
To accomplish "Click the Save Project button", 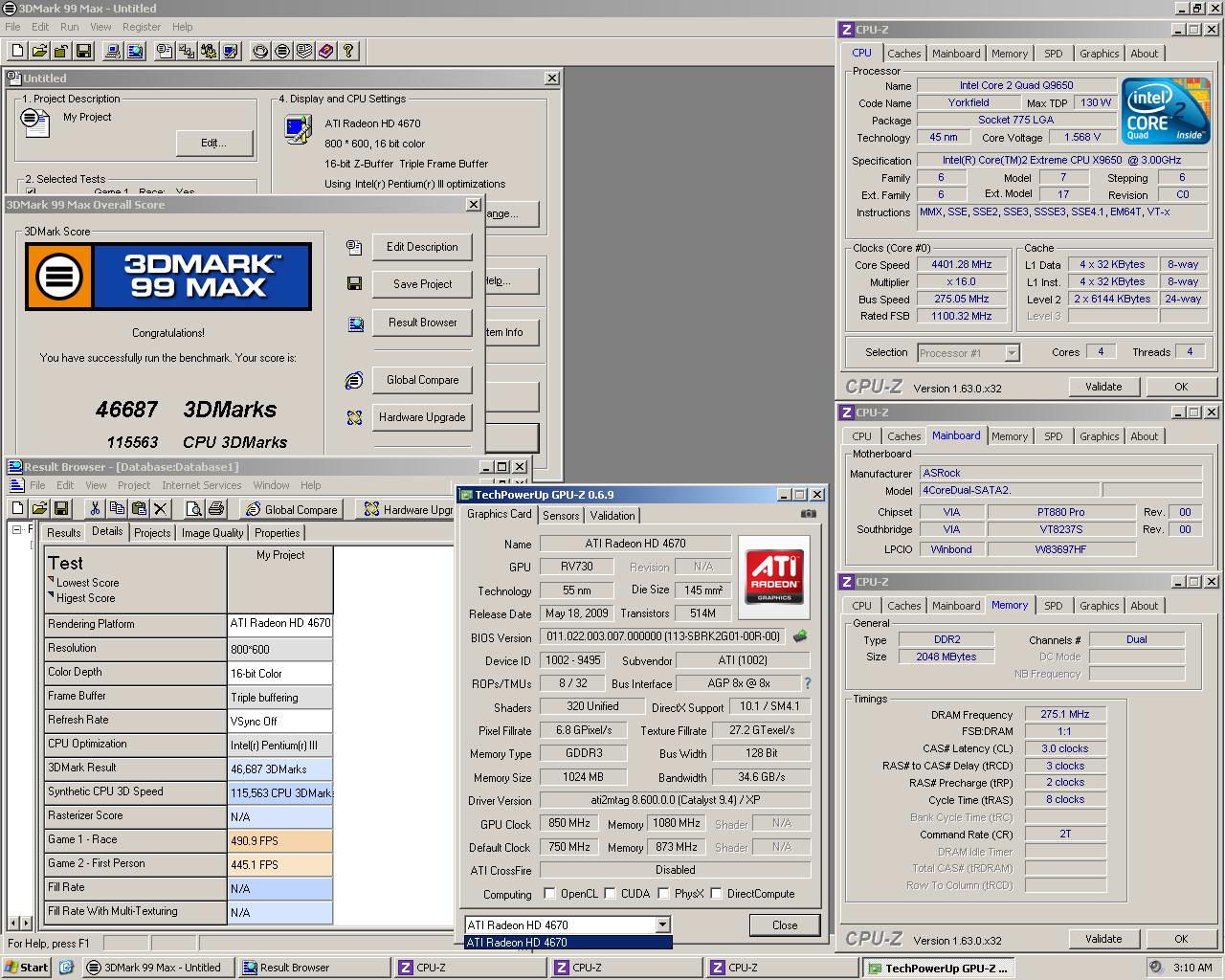I will click(422, 284).
